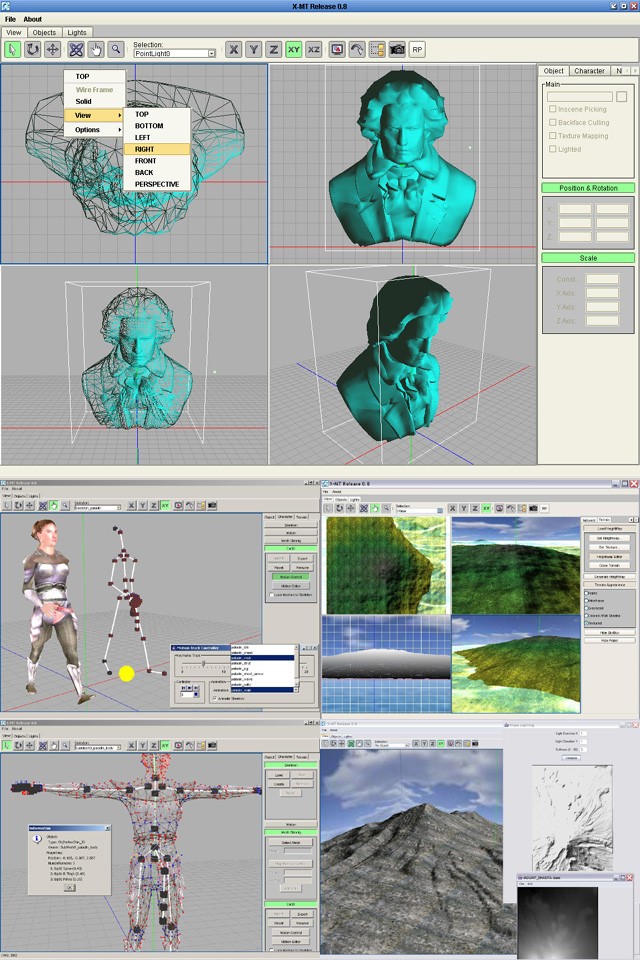The height and width of the screenshot is (960, 640).
Task: Open the About menu in main window
Action: click(32, 19)
